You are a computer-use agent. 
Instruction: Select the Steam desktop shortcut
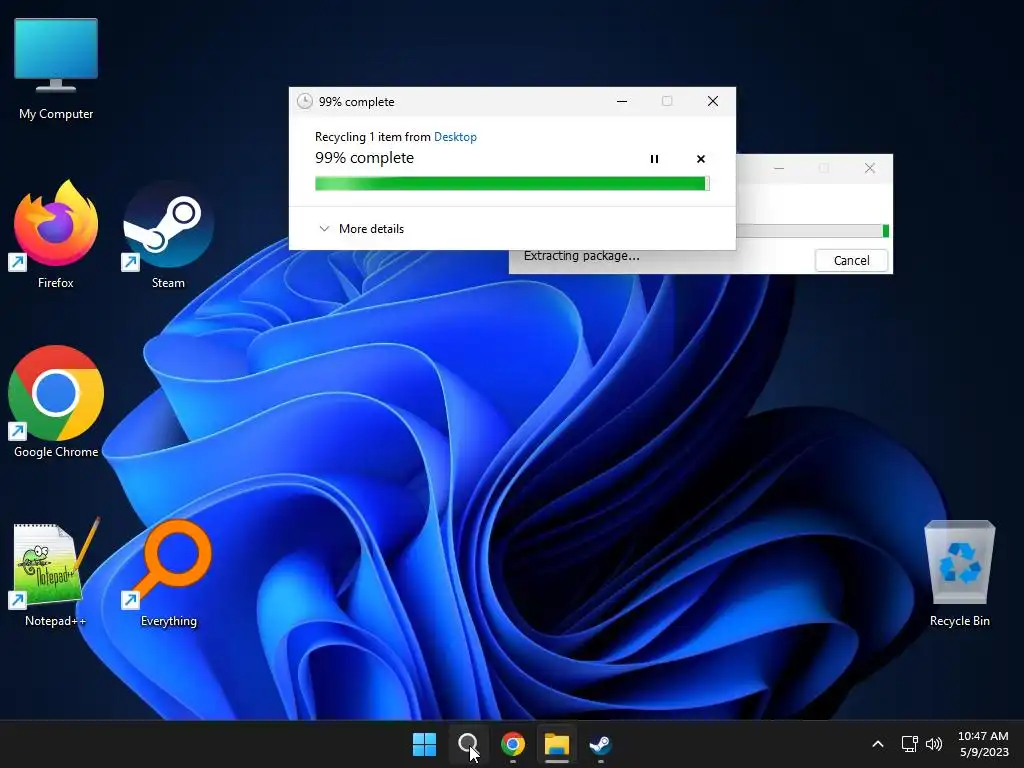168,234
